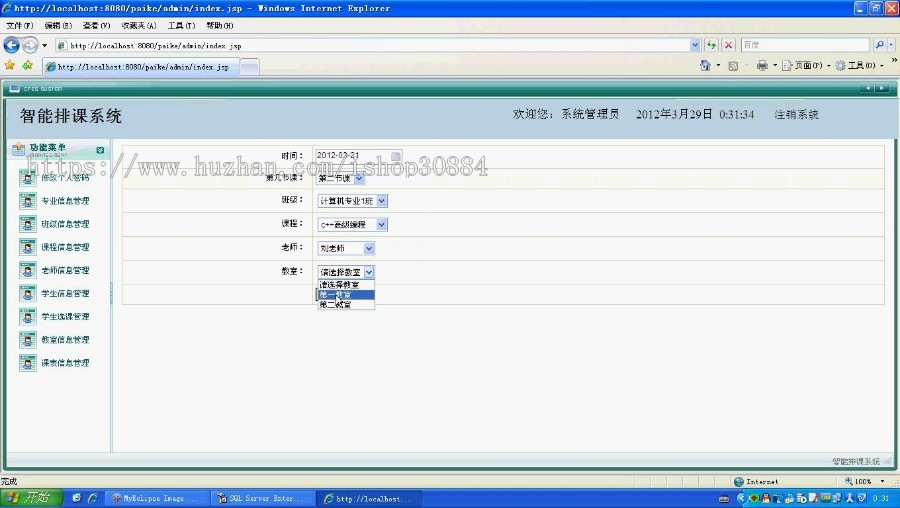900x508 pixels.
Task: Open the 编辑(E) menu
Action: [58, 25]
